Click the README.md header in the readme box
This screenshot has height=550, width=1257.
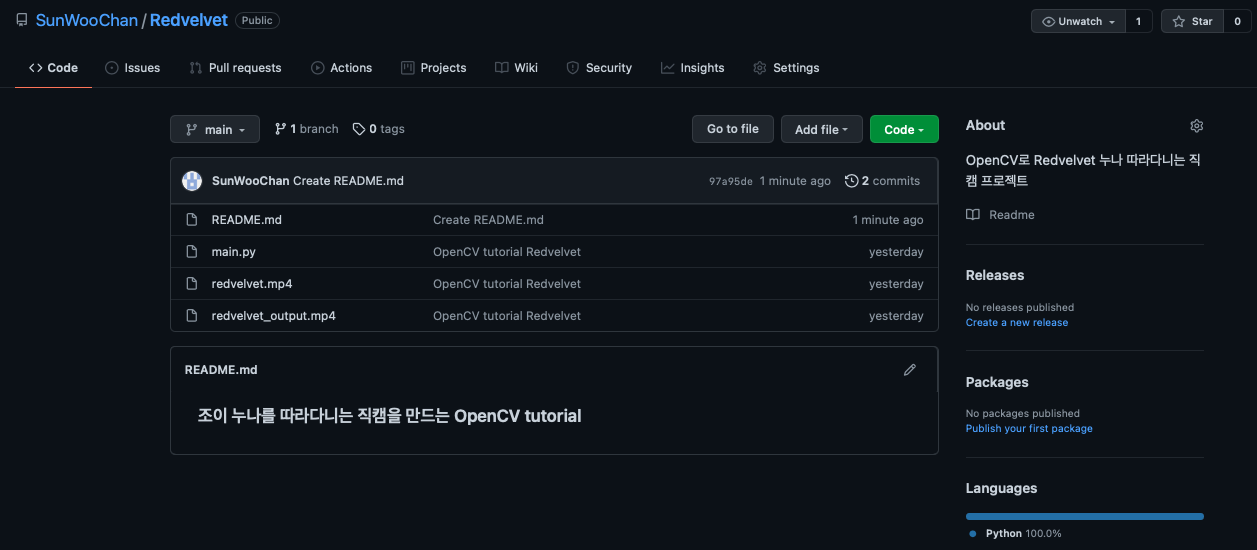221,370
